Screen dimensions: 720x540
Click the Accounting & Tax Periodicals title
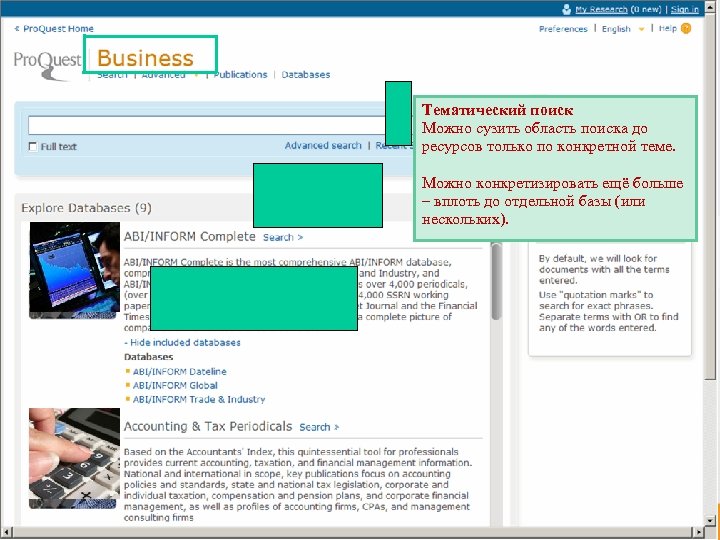click(x=208, y=426)
